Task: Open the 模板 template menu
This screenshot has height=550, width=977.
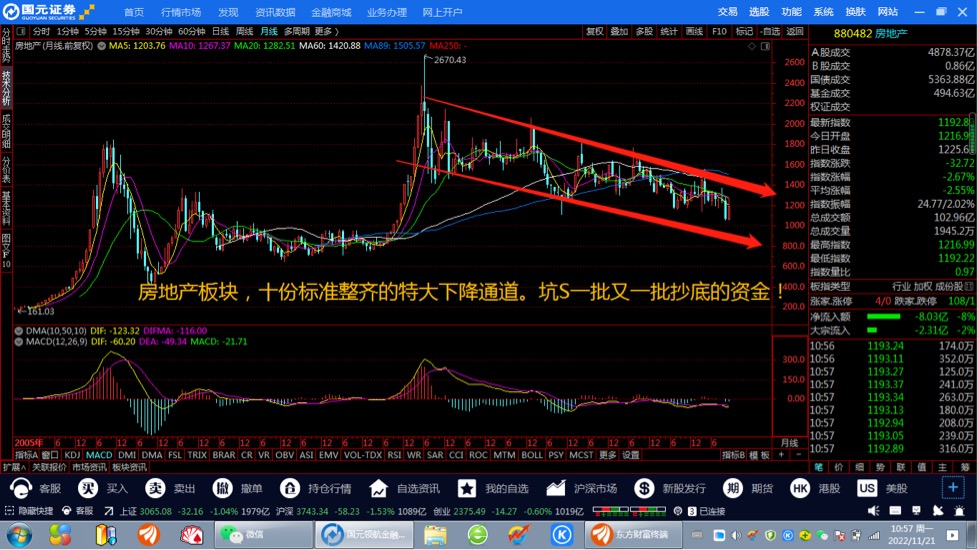Action: point(759,455)
